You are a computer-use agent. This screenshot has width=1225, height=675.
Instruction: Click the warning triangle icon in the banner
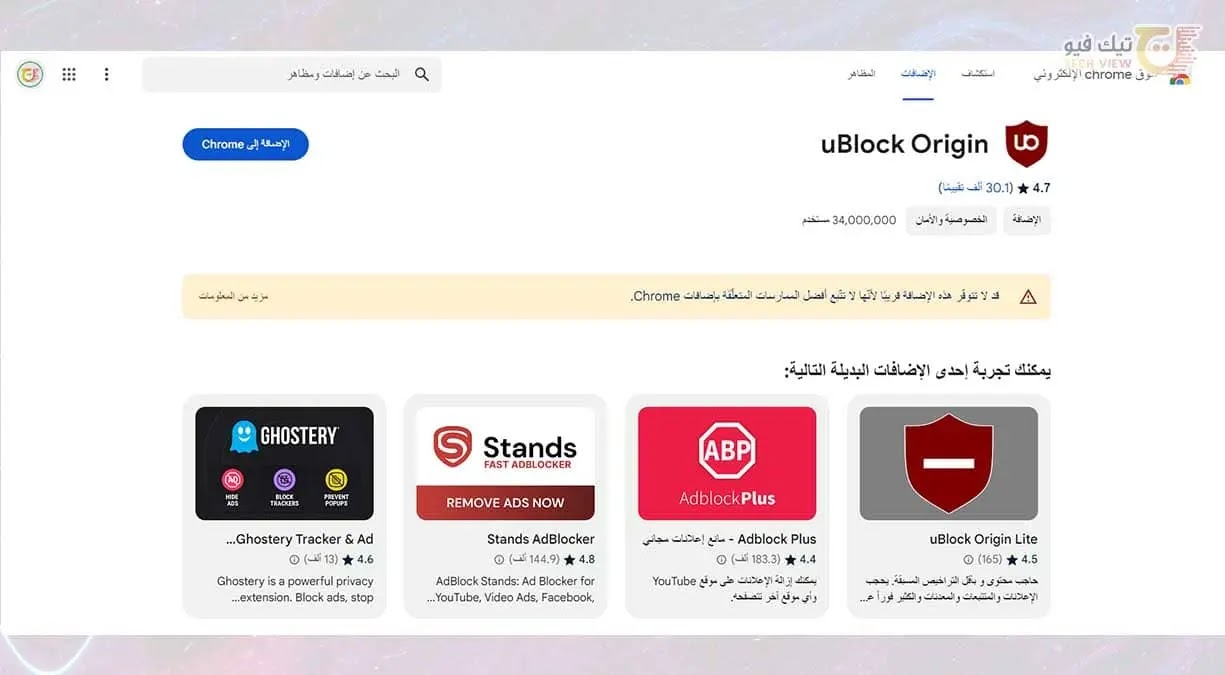click(x=1028, y=296)
